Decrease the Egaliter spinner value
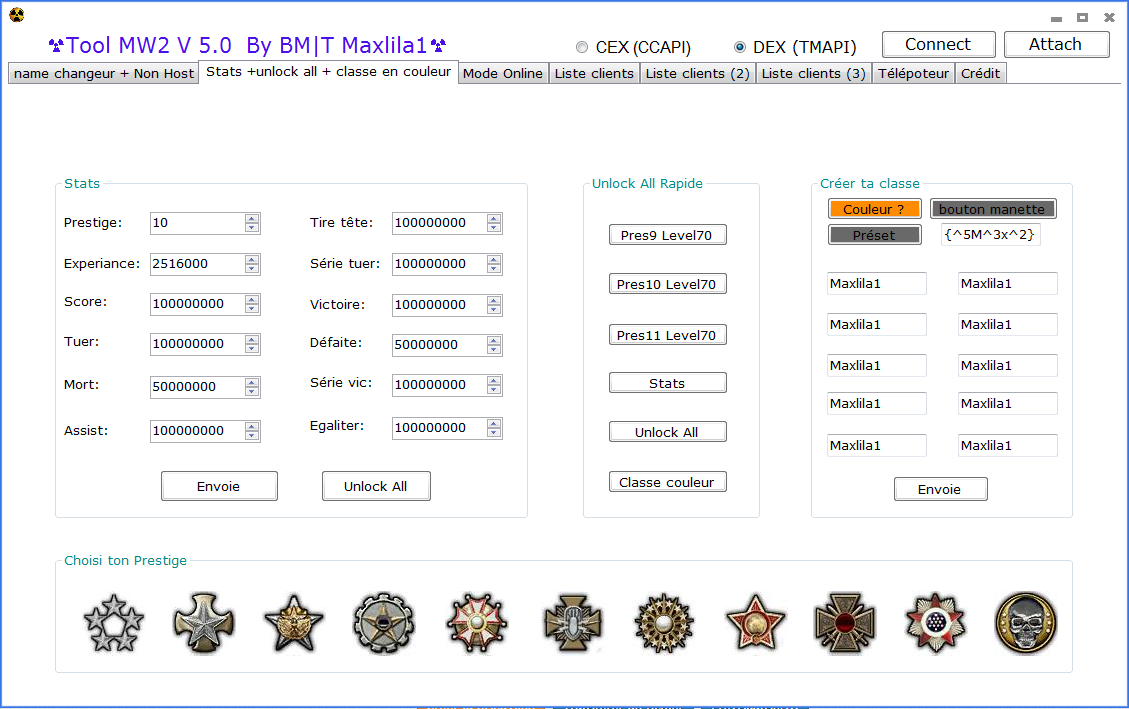 click(x=493, y=433)
